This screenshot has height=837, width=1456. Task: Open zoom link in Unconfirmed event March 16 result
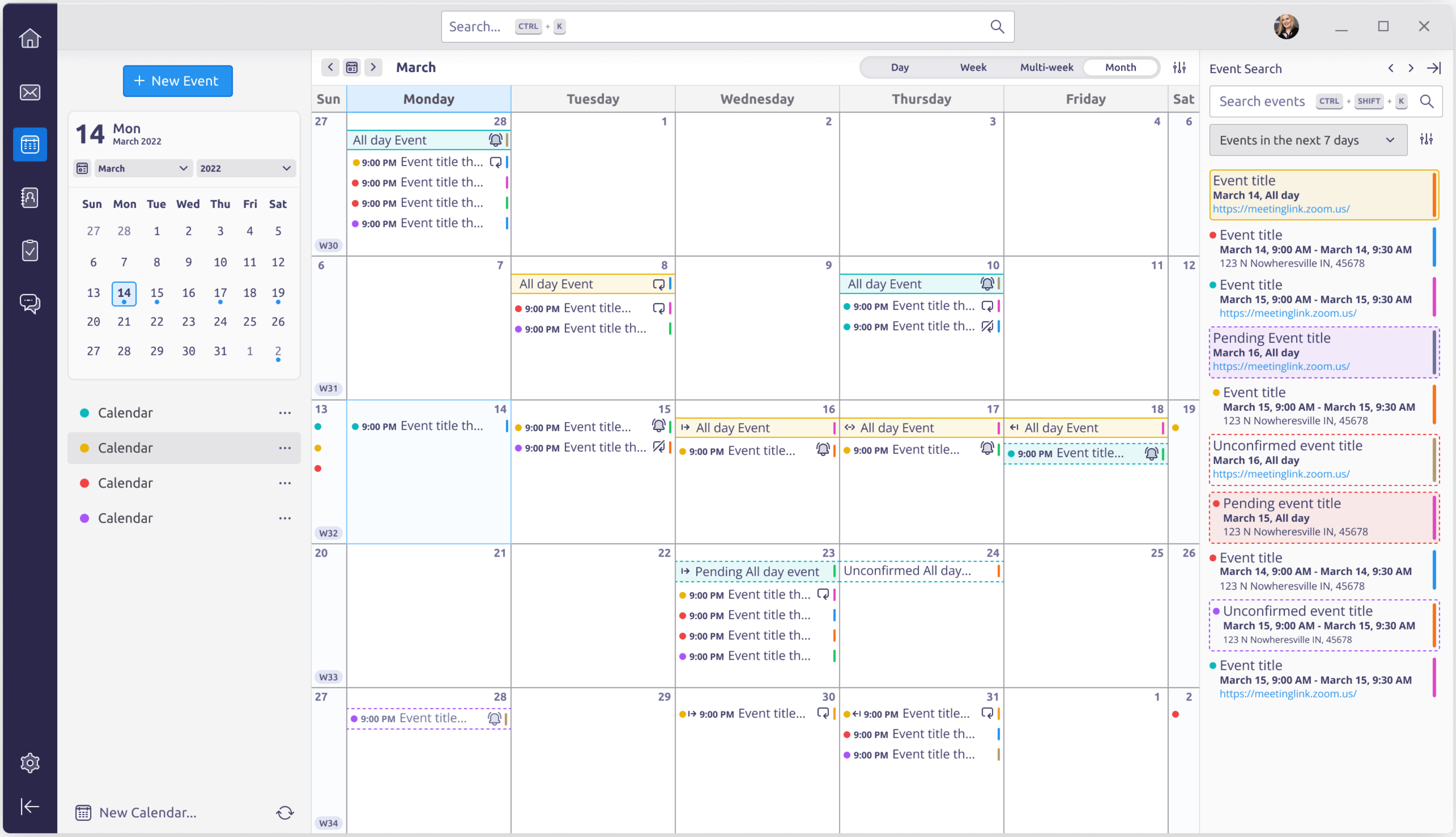click(x=1280, y=474)
